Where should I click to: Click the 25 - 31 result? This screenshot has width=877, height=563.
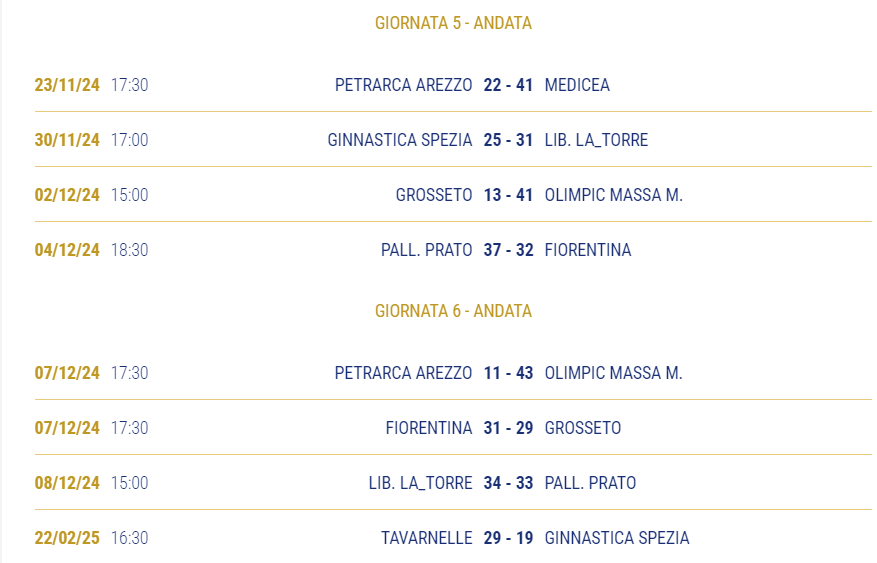click(x=508, y=140)
